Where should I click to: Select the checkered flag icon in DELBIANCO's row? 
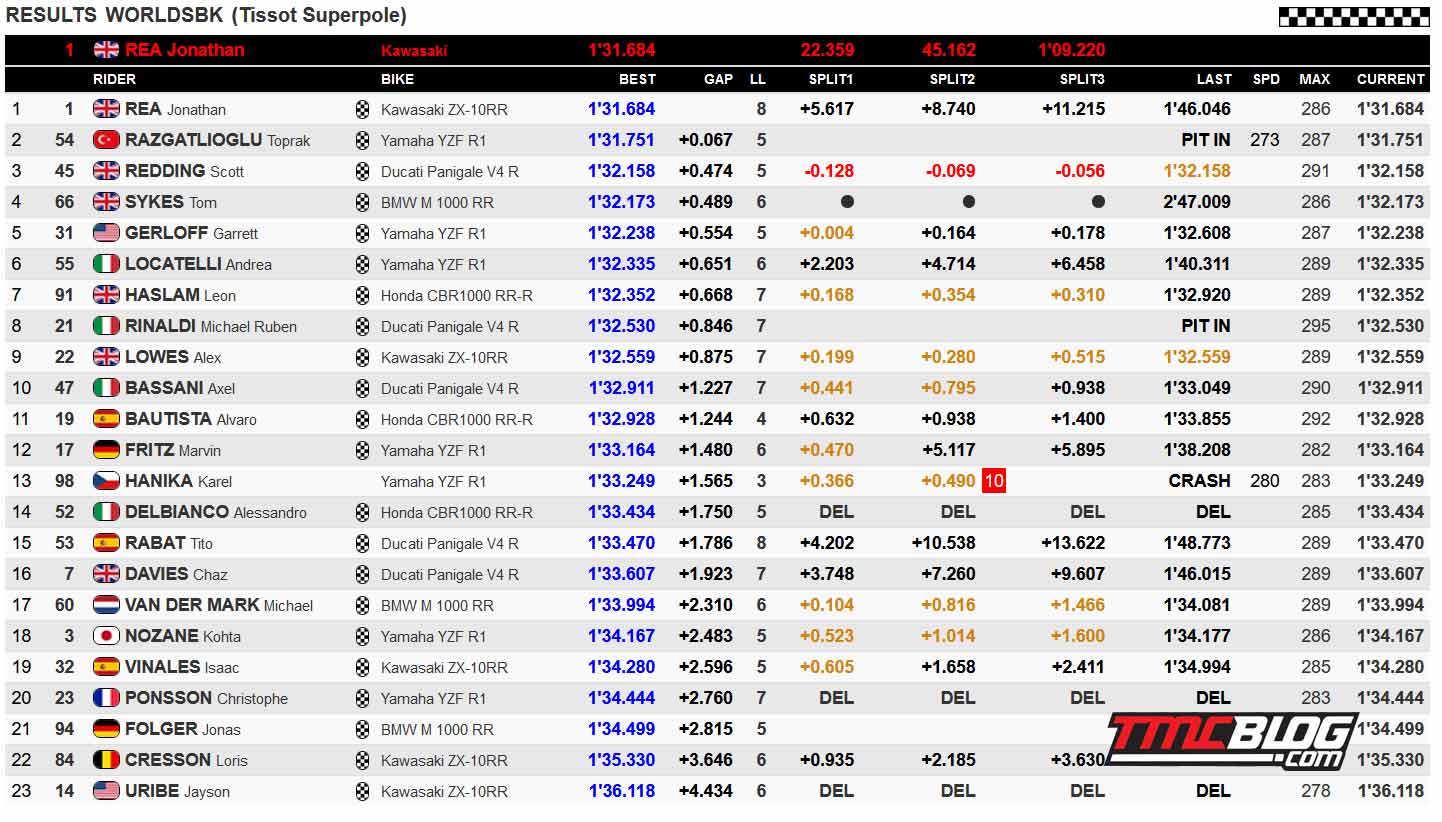[362, 512]
